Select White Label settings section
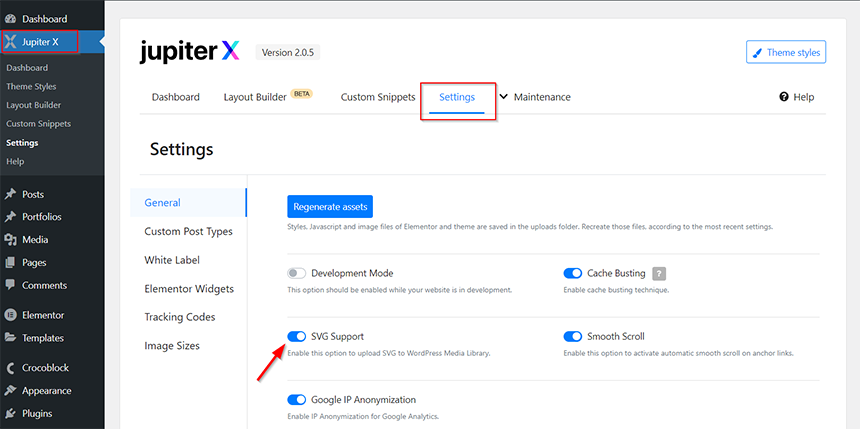860x429 pixels. [x=172, y=260]
